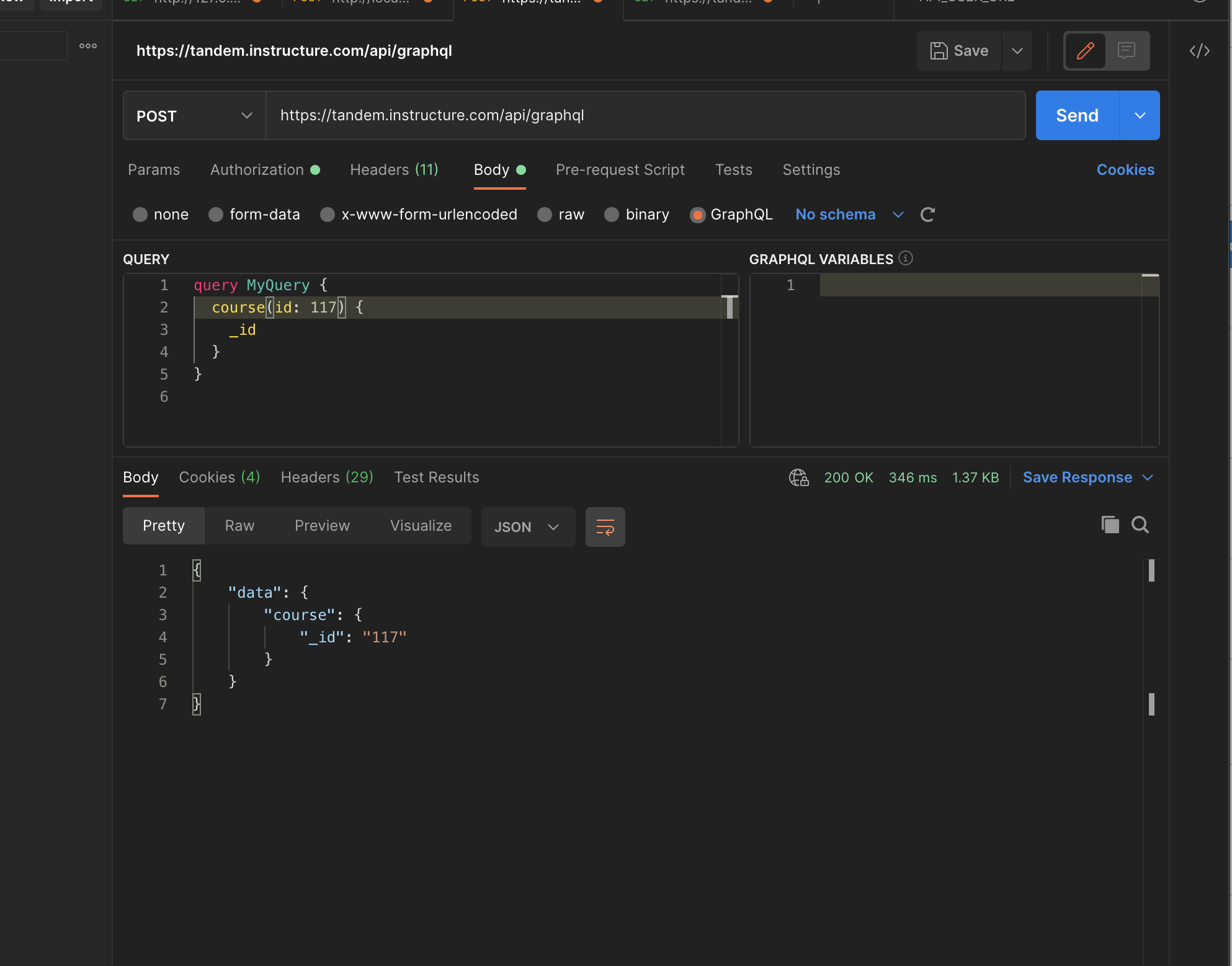
Task: Open the response Headers (29) tab
Action: [x=327, y=477]
